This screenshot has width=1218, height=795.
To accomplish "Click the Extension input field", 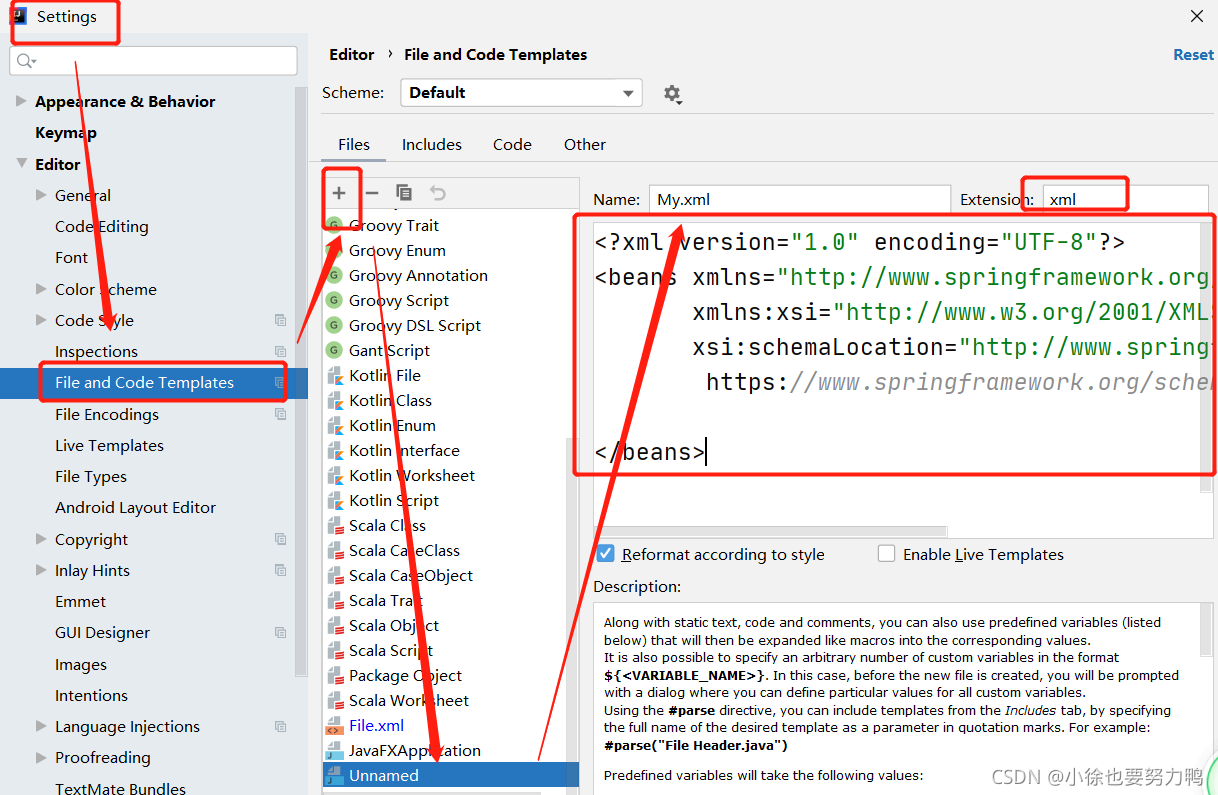I will (x=1126, y=199).
